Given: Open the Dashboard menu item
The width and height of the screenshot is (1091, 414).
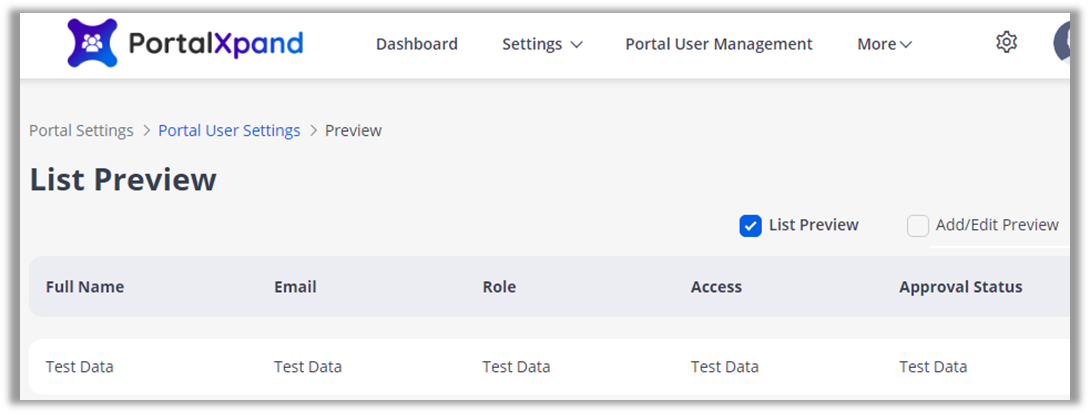Looking at the screenshot, I should [x=416, y=44].
